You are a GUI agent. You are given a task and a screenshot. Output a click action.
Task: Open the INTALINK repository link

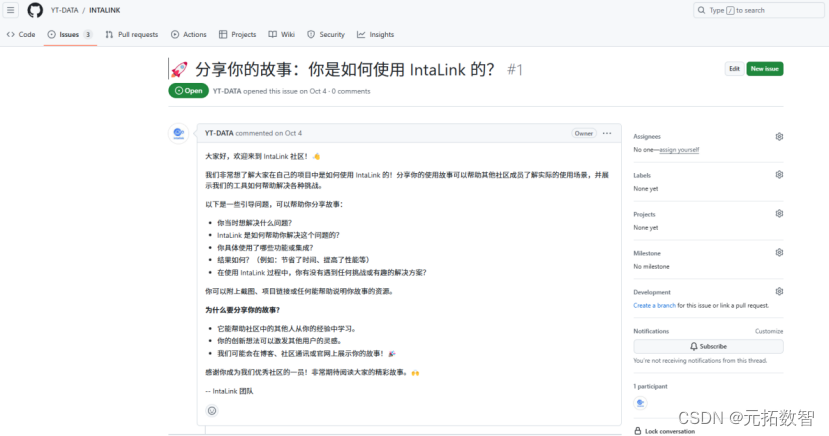[105, 10]
